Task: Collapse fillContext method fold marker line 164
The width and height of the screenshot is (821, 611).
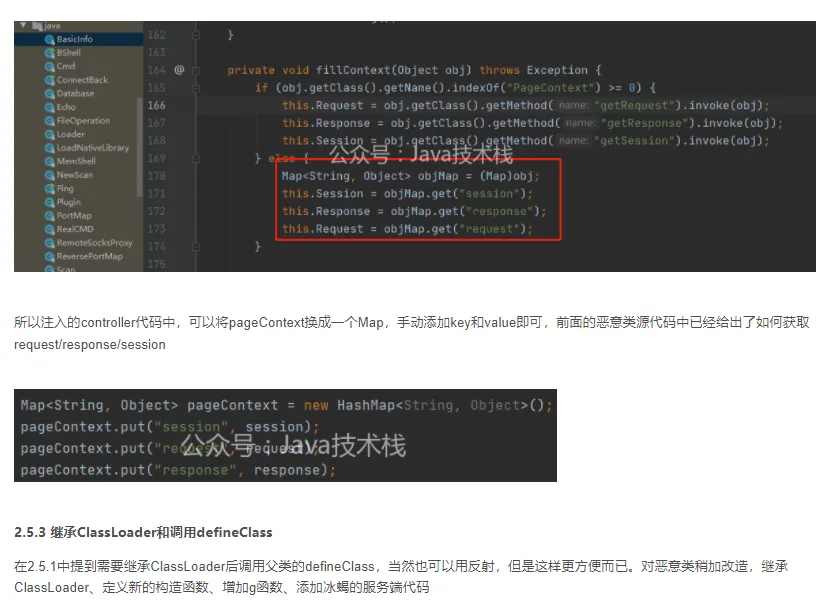Action: coord(196,70)
